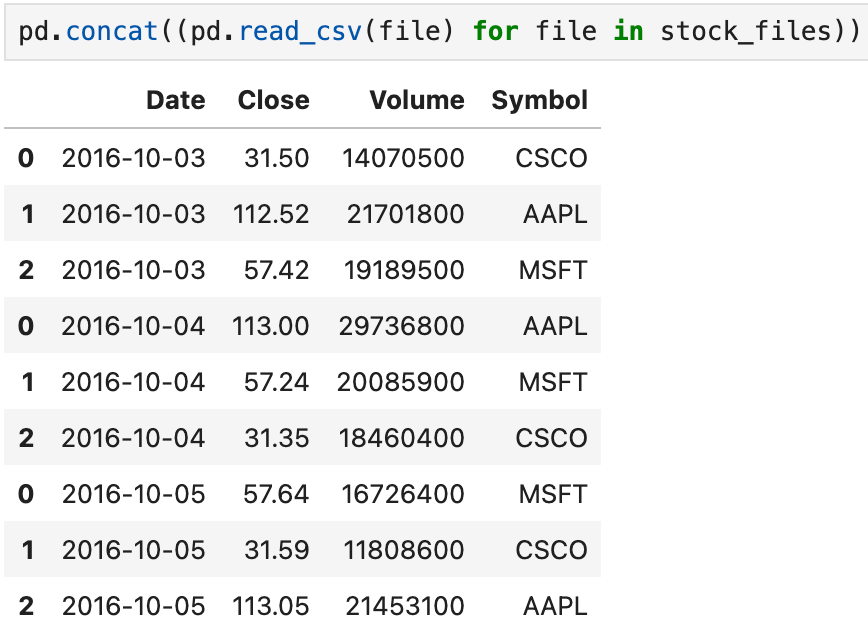Screen dimensions: 868x632
Task: Click the 113.00 close price cell
Action: [x=270, y=326]
